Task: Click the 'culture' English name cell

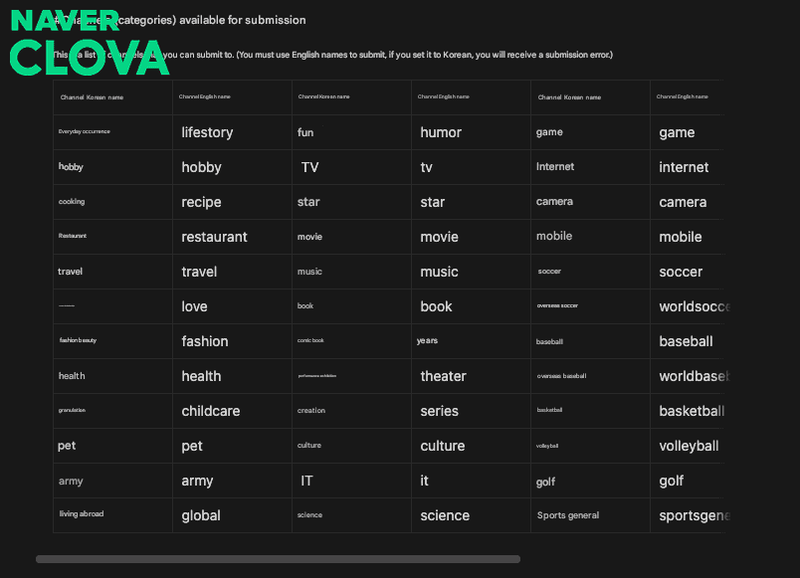Action: 471,446
